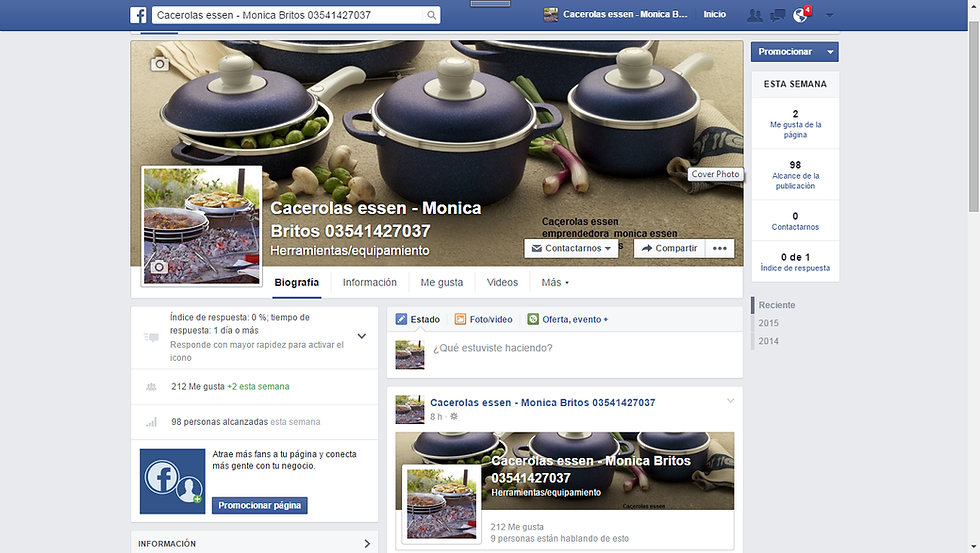This screenshot has width=980, height=553.
Task: Open shared post cover image
Action: pos(564,471)
